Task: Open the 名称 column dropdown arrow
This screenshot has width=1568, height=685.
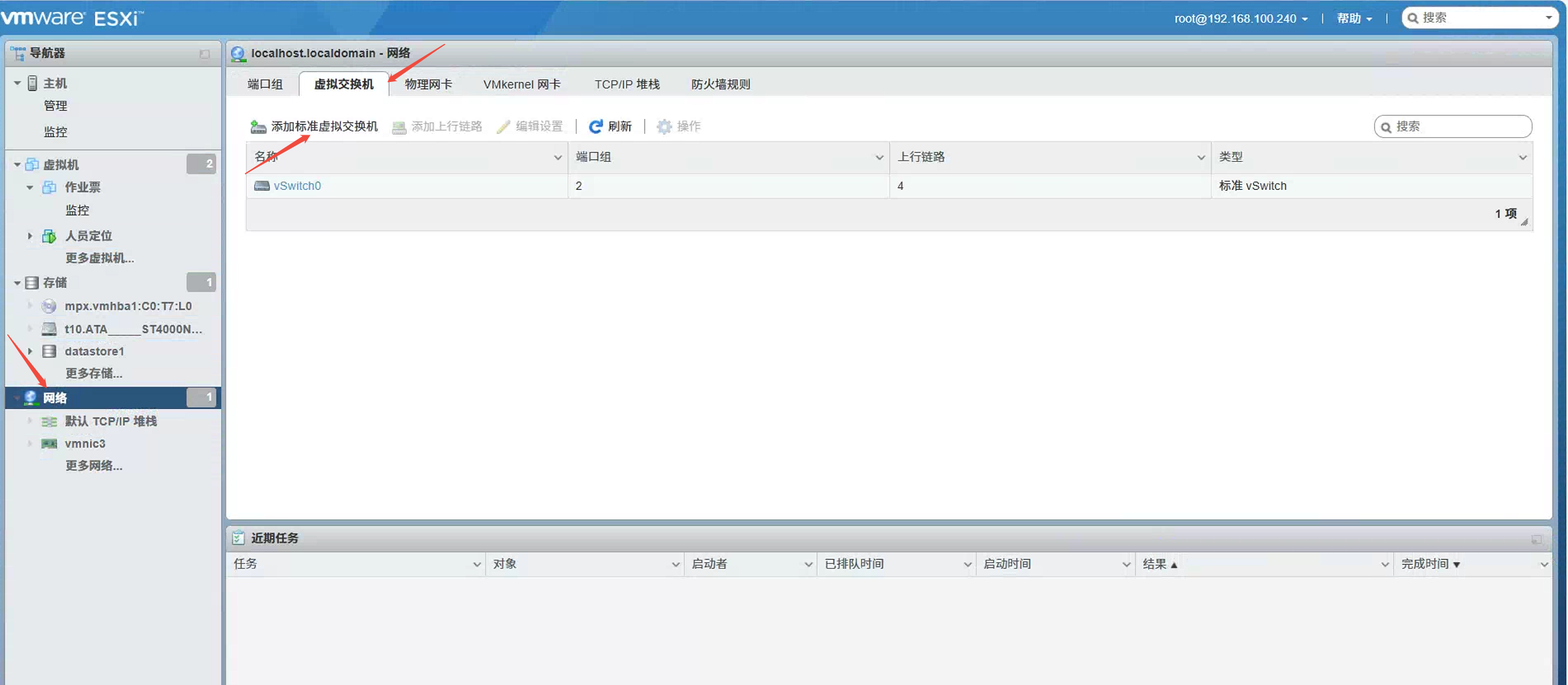Action: [557, 158]
